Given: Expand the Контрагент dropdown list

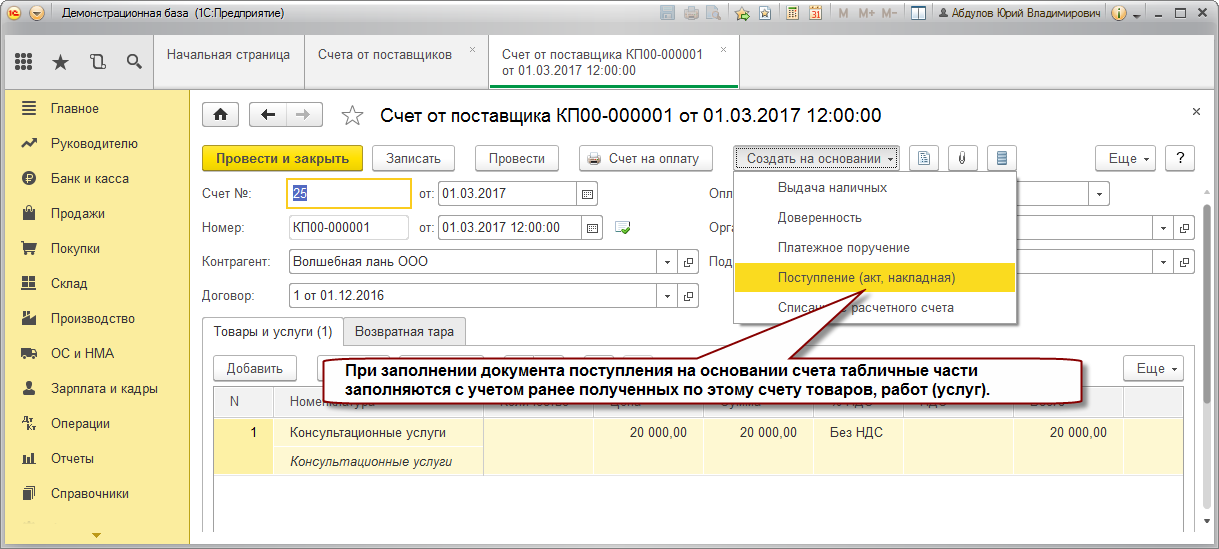Looking at the screenshot, I should 668,262.
